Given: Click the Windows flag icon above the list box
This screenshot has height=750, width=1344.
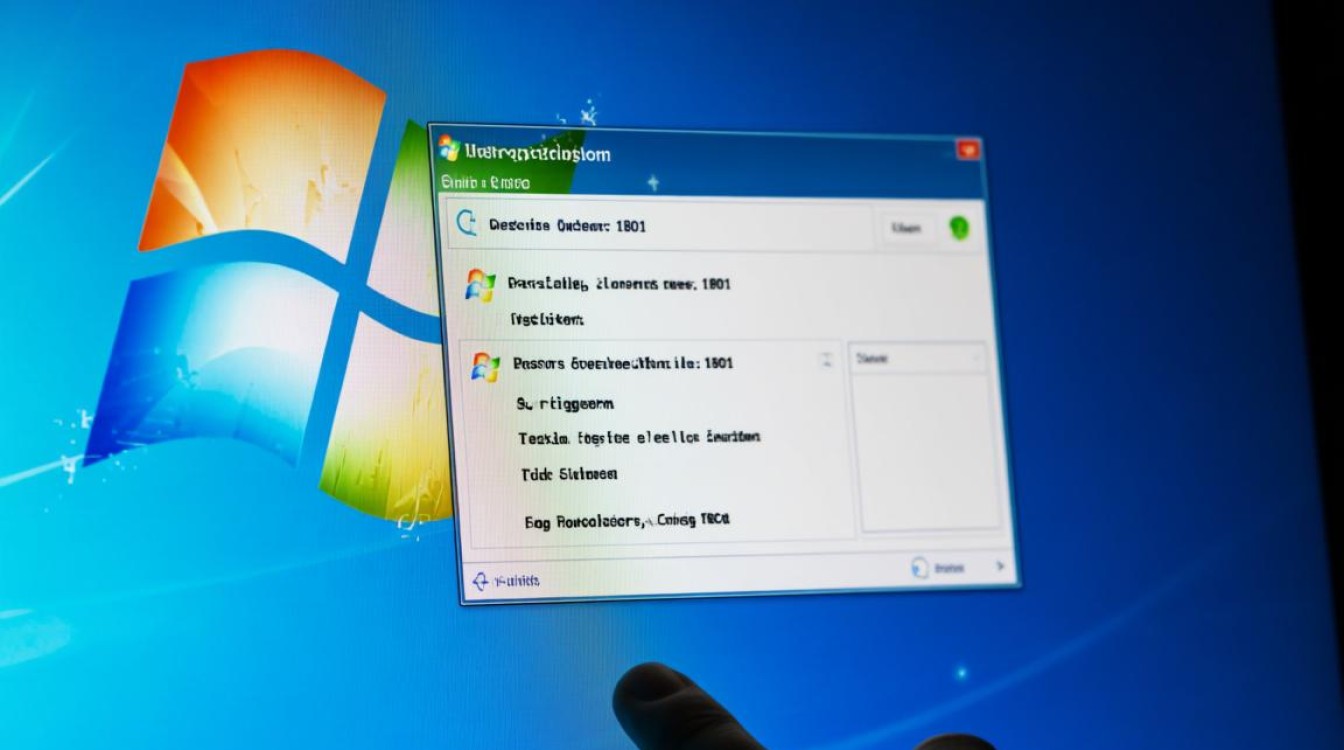Looking at the screenshot, I should point(481,285).
